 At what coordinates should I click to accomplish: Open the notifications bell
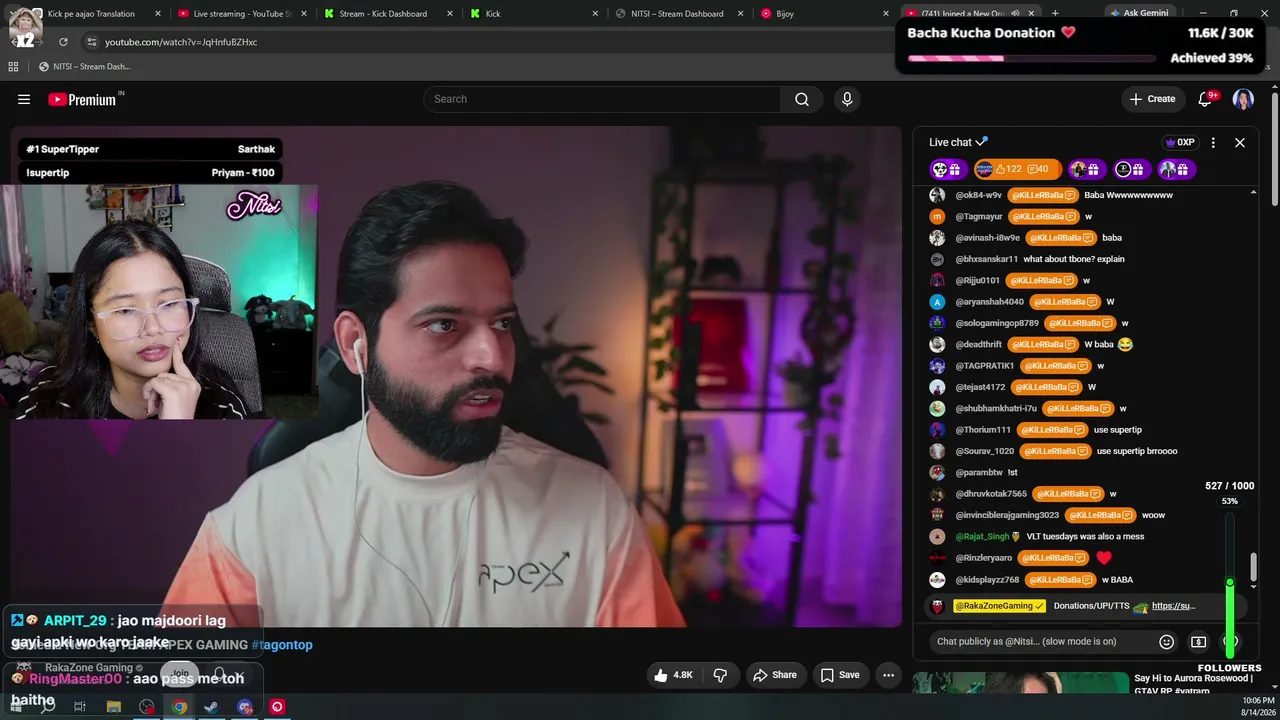[1206, 99]
